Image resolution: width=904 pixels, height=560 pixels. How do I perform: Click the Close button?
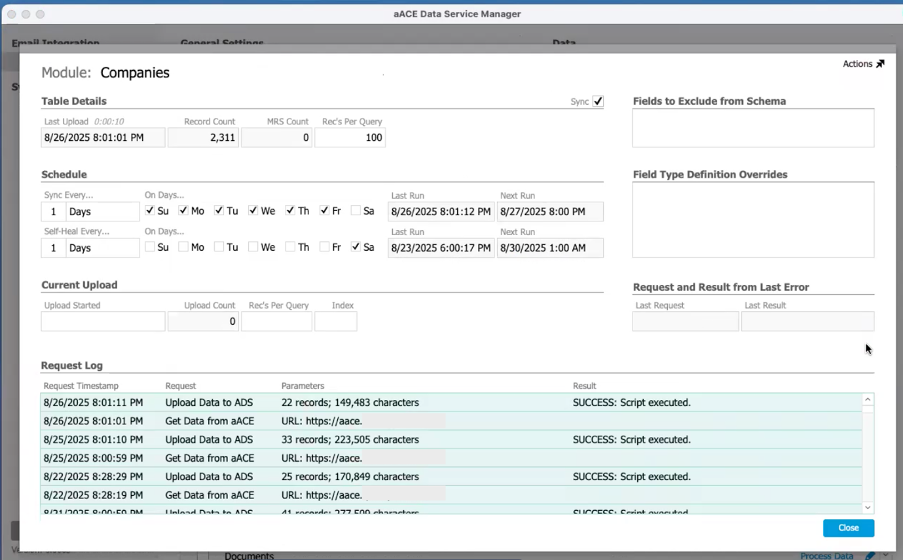click(848, 528)
